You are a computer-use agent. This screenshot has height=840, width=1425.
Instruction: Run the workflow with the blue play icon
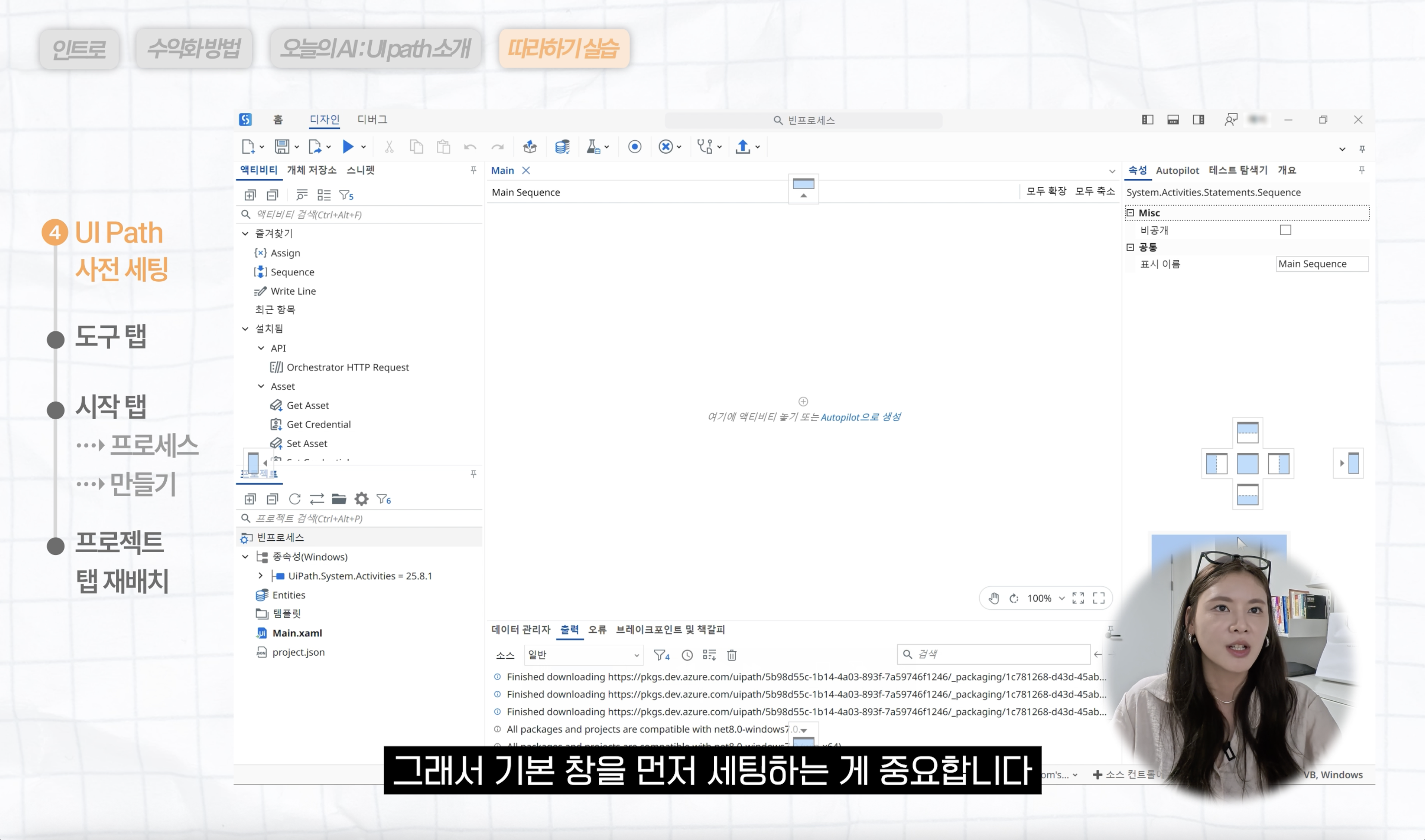point(348,147)
